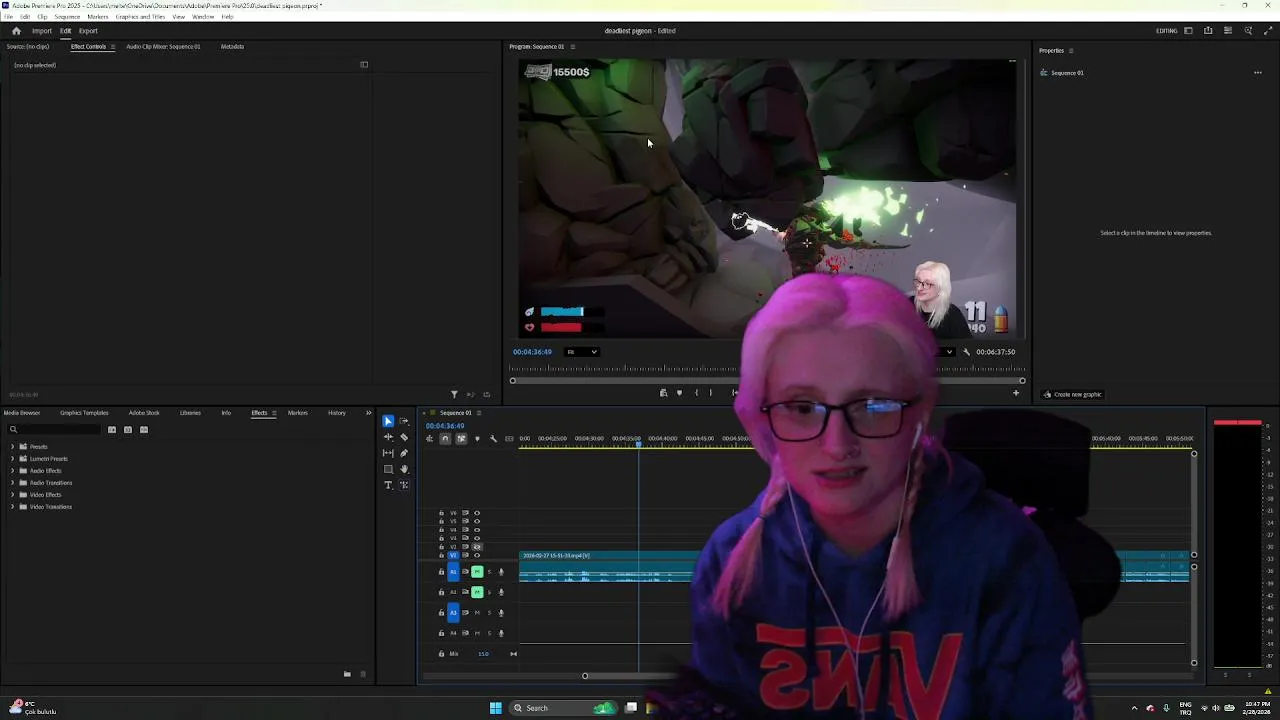Open Windows Start menu

coord(495,708)
